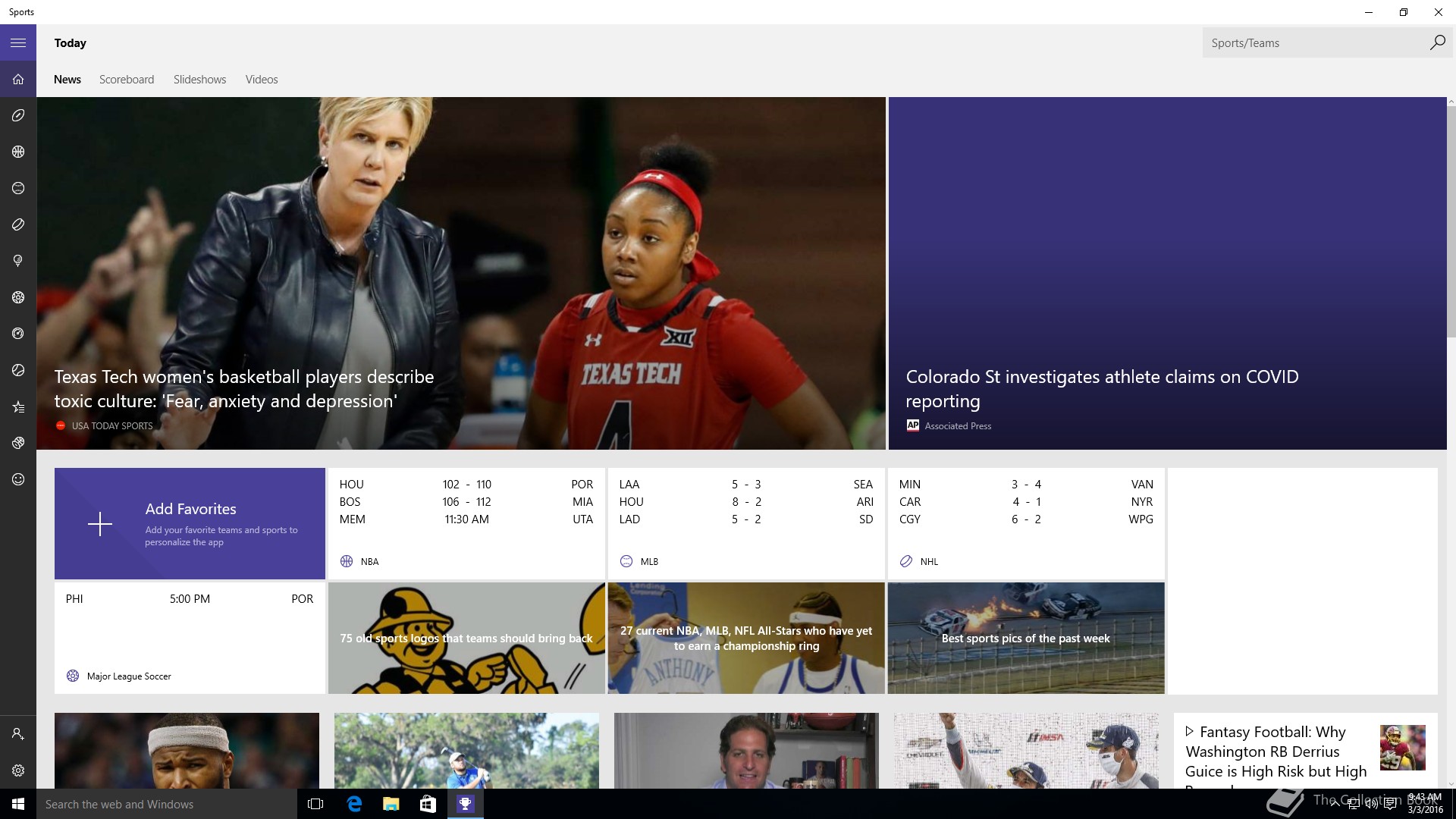The image size is (1456, 819).
Task: Open Colorado St COVID reporting article
Action: [x=1168, y=273]
